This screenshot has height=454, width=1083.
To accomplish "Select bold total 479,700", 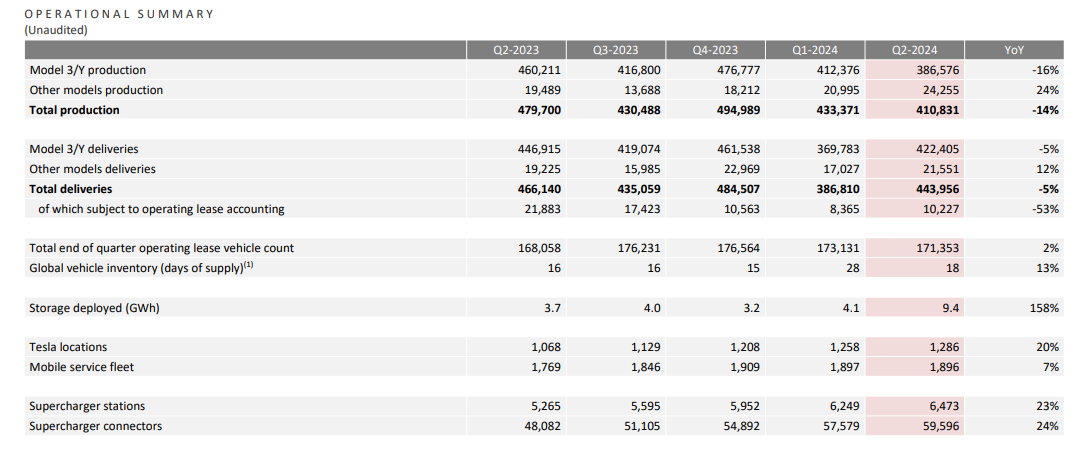I will click(x=537, y=110).
